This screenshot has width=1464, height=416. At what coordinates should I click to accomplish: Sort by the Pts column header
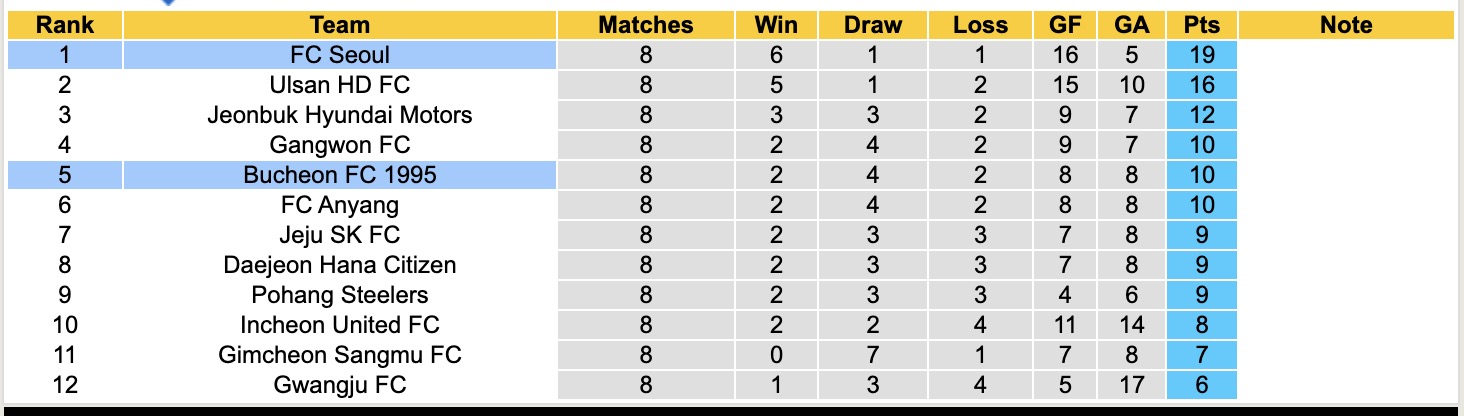point(1201,25)
